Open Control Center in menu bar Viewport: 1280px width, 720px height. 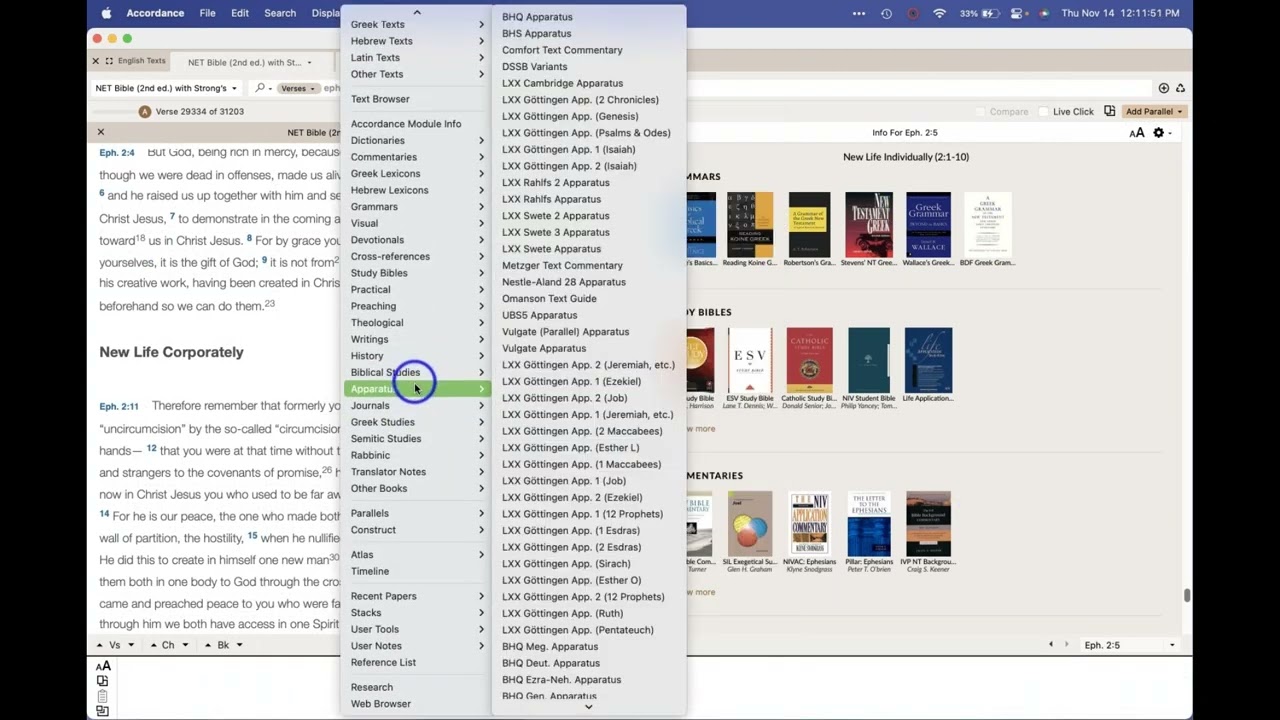click(1019, 13)
